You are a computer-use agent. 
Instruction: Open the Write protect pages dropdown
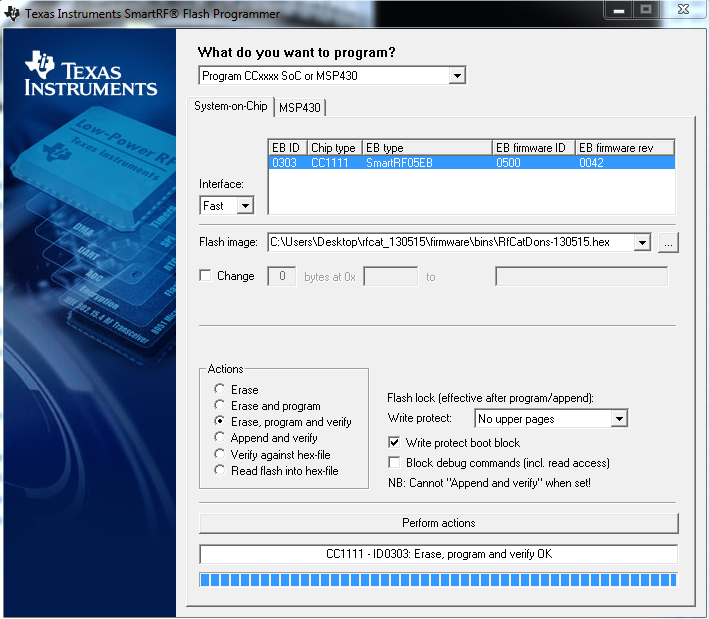619,419
